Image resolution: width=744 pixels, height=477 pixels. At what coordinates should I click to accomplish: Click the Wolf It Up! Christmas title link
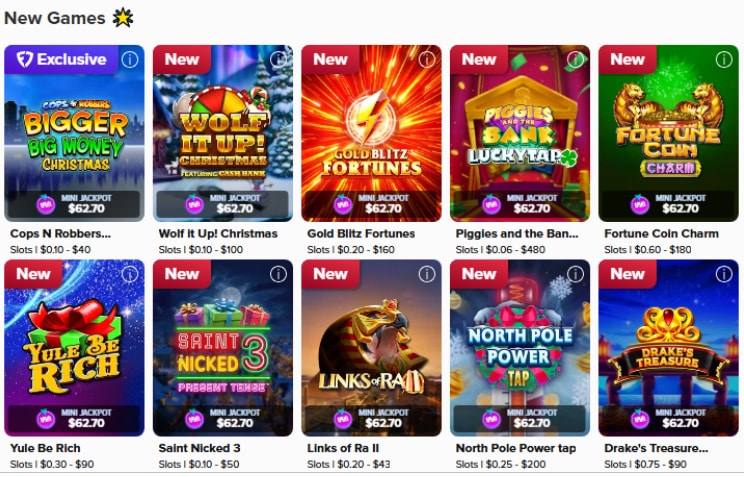pos(218,234)
